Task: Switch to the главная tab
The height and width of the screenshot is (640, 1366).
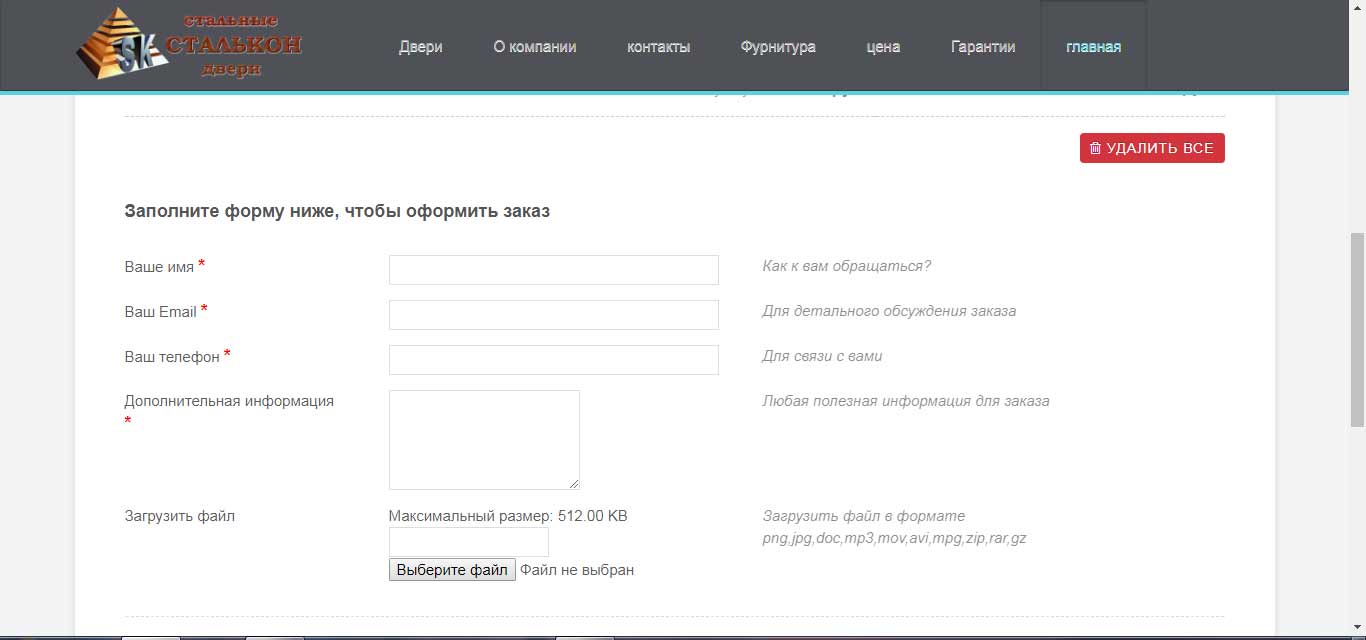Action: pyautogui.click(x=1093, y=47)
